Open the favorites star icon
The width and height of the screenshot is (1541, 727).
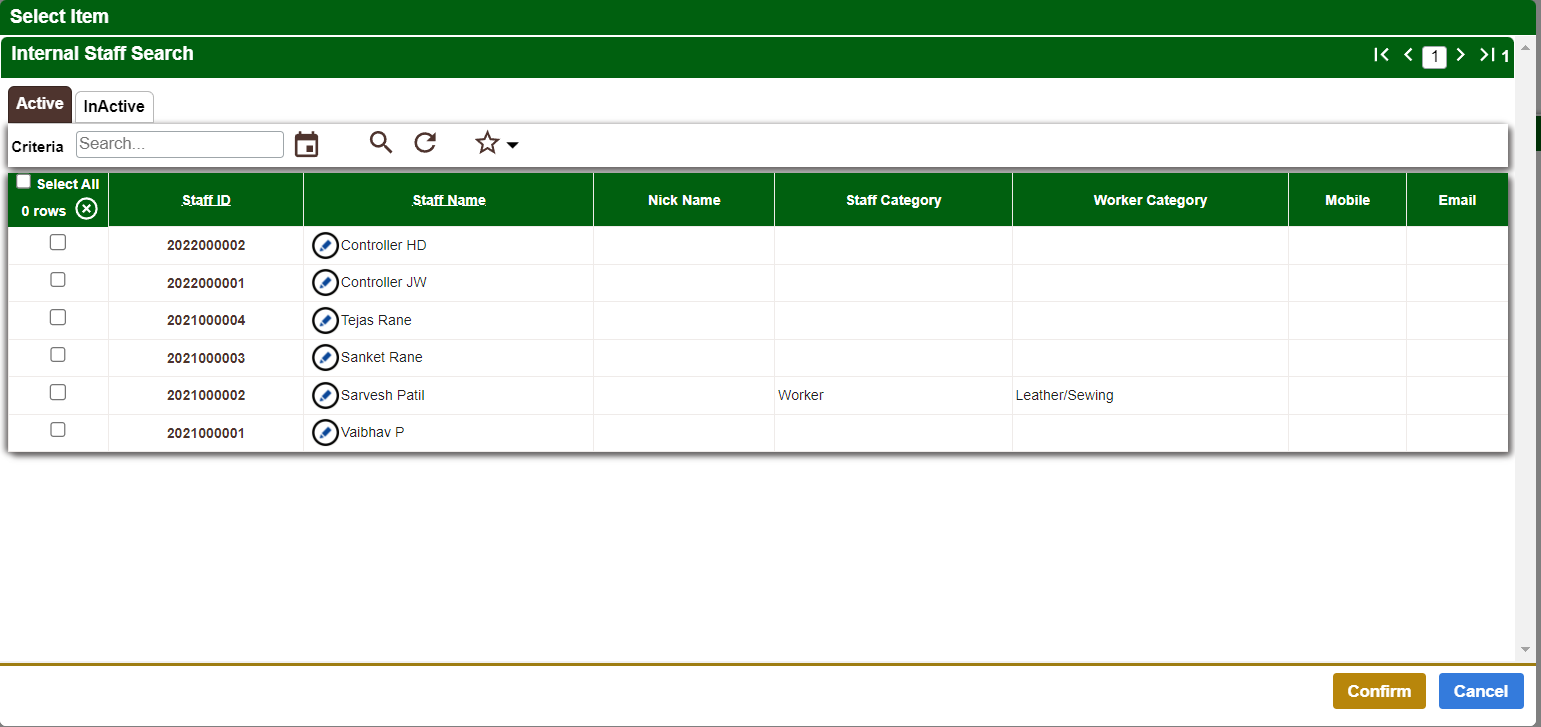(487, 143)
